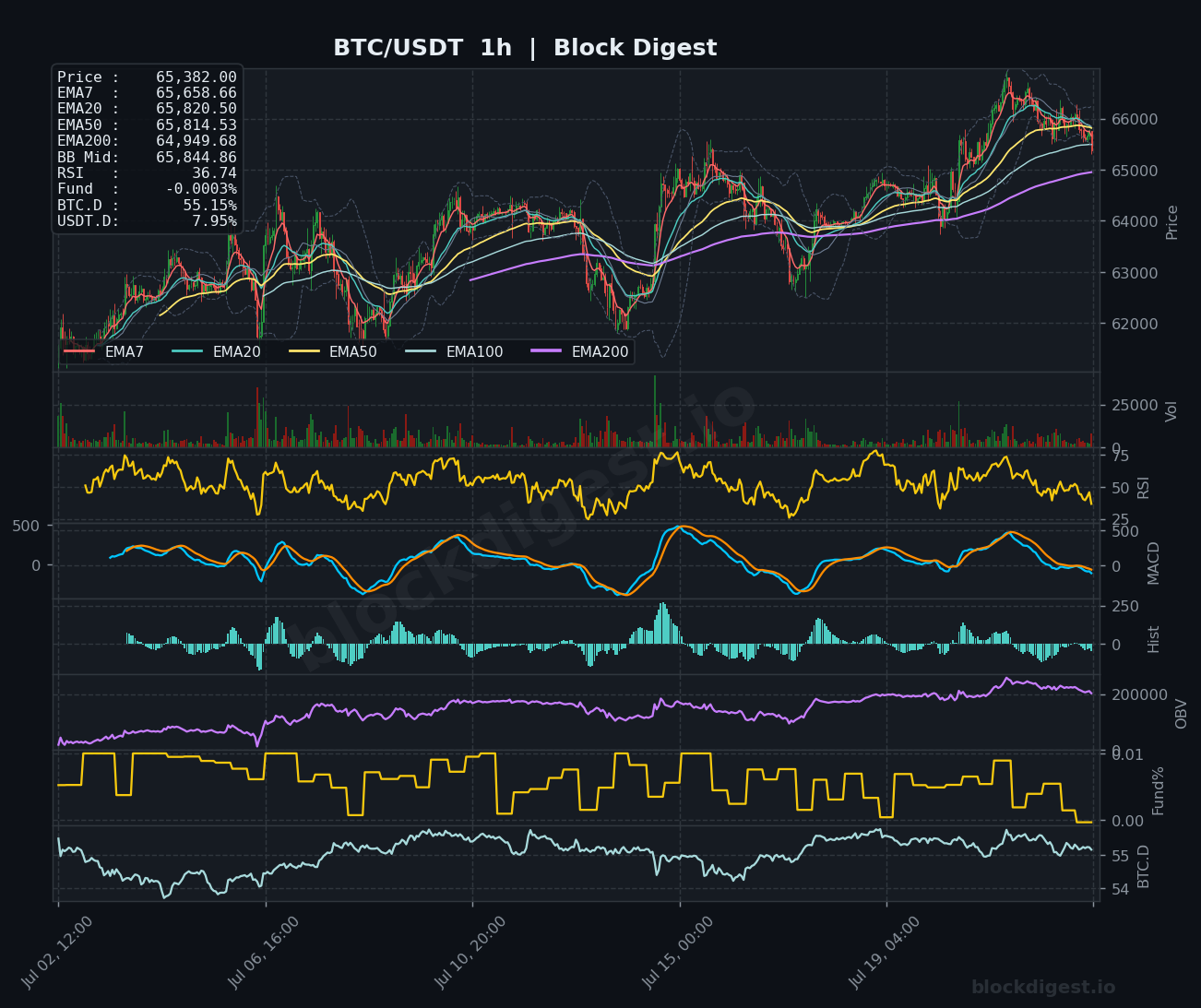Click the EMA50 65,814.53 stat line
The image size is (1201, 1008).
point(147,125)
